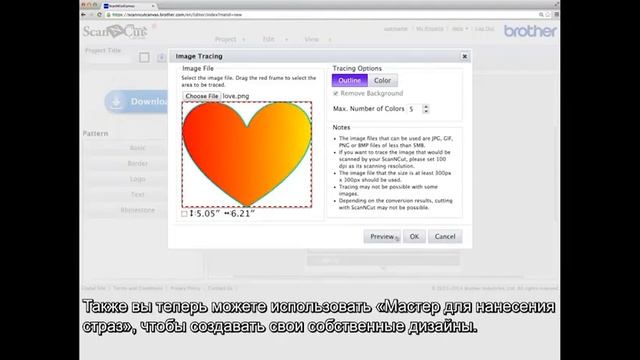Click the square icon next to Project Title

pos(144,57)
